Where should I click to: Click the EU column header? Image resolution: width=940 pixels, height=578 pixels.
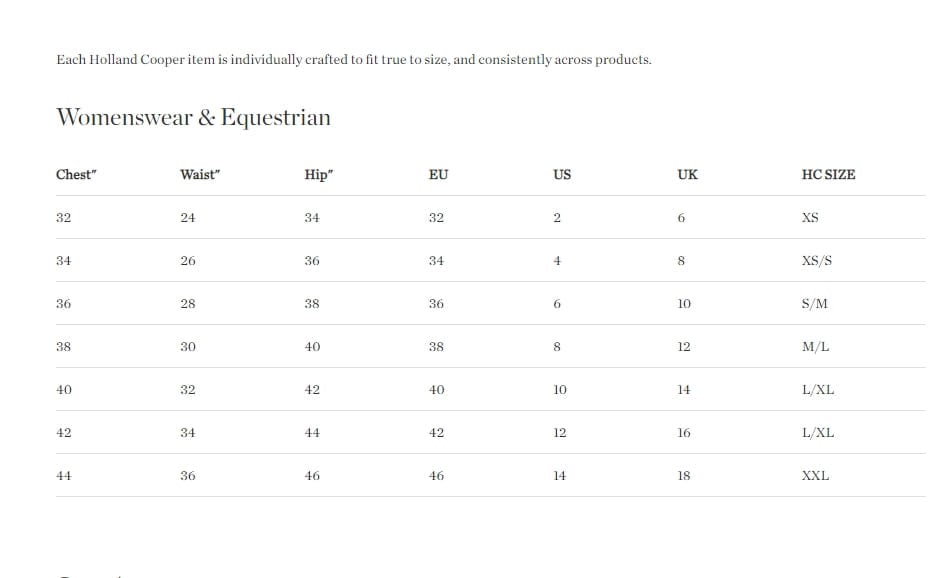[438, 175]
